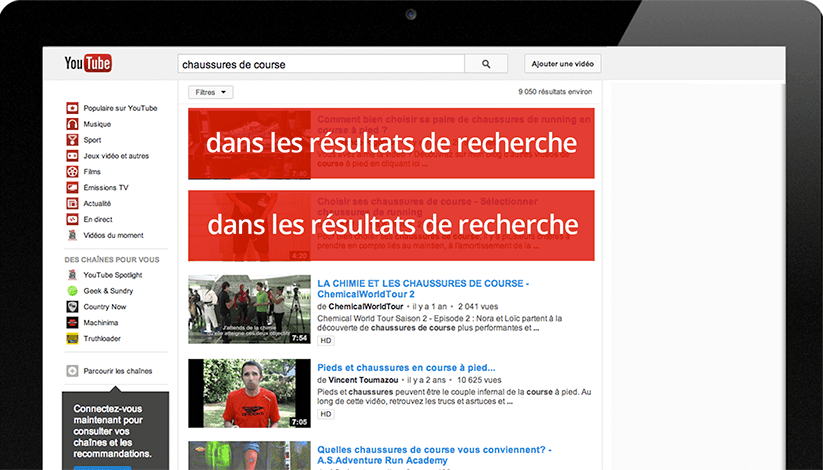Image resolution: width=823 pixels, height=470 pixels.
Task: Click the Geek & Sundry channel icon
Action: (x=72, y=291)
